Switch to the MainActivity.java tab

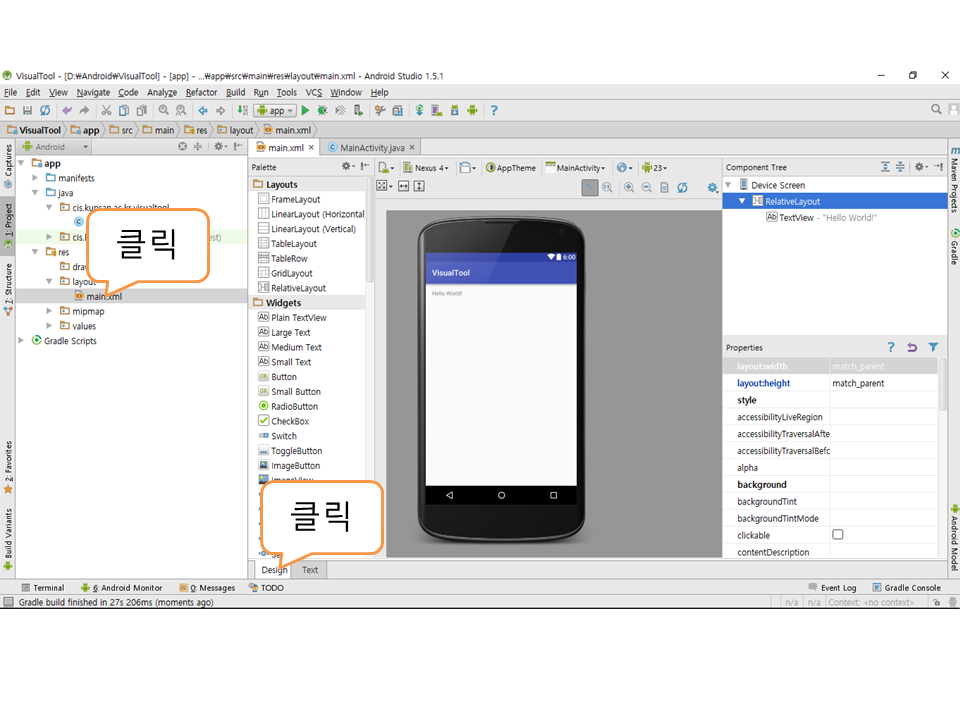pyautogui.click(x=372, y=147)
